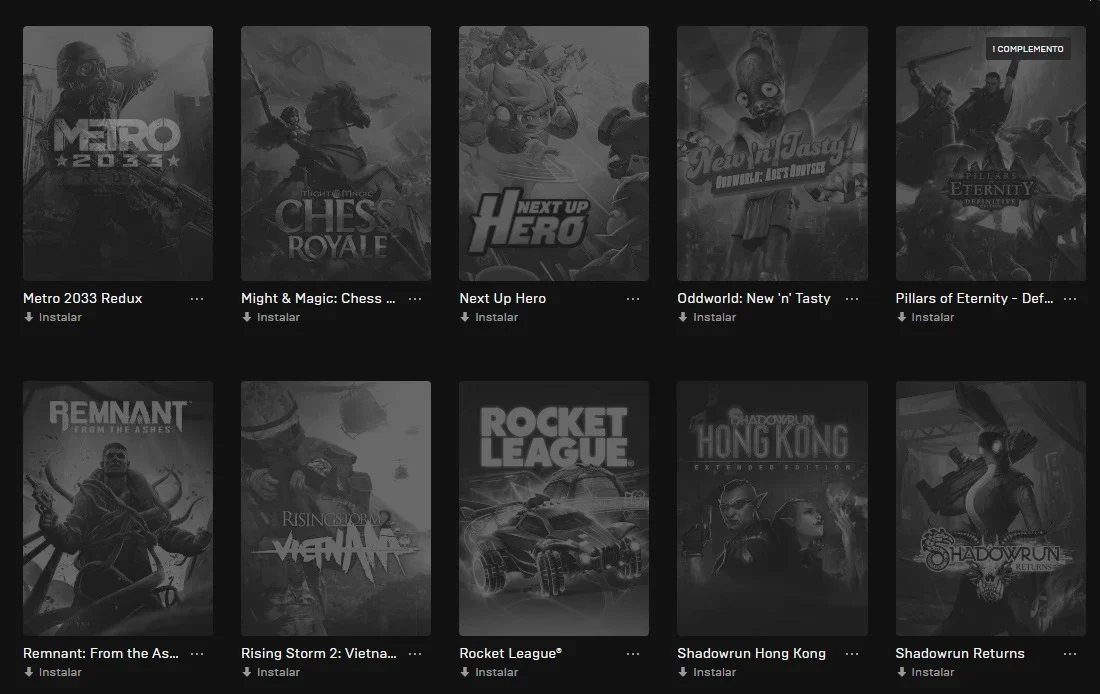Open the three-dot menu for Pillars of Eternity
The image size is (1100, 694).
pyautogui.click(x=1070, y=299)
